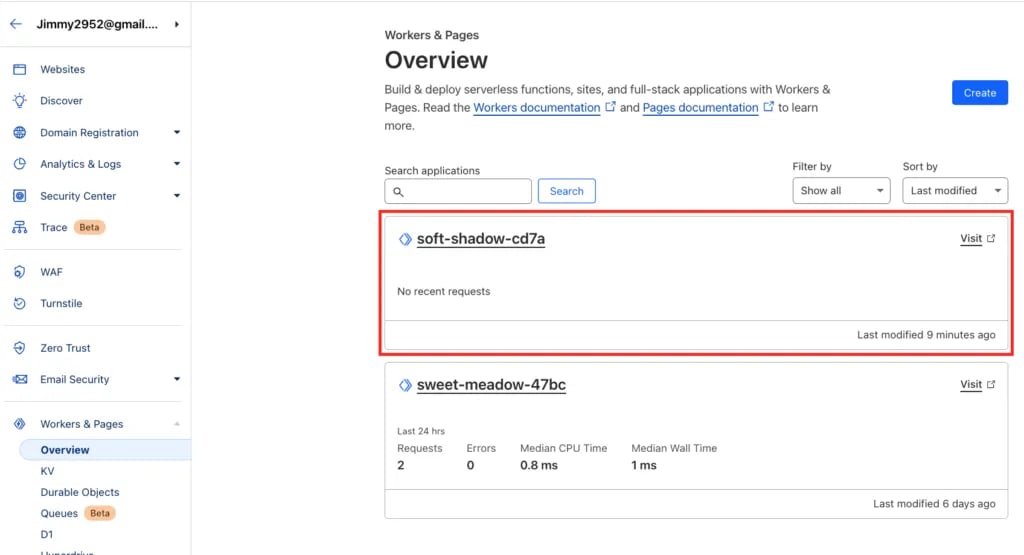Viewport: 1024px width, 555px height.
Task: Click the Zero Trust shield icon
Action: (x=20, y=348)
